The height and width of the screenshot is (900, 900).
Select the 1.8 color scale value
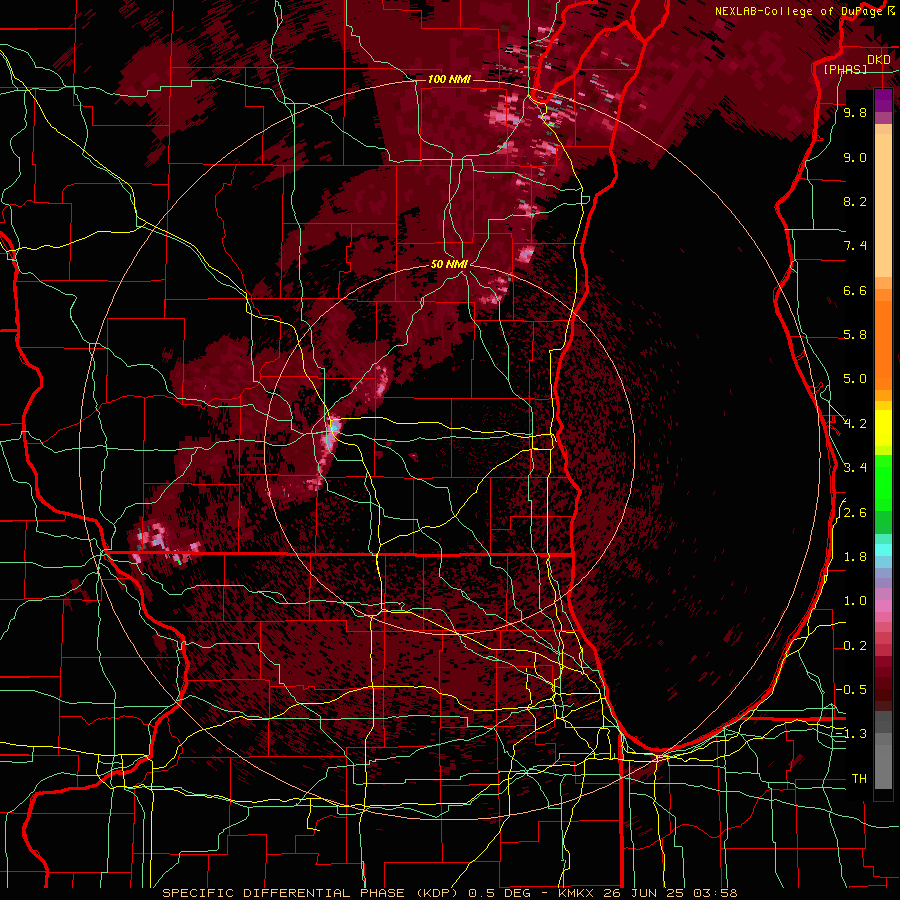pos(855,556)
